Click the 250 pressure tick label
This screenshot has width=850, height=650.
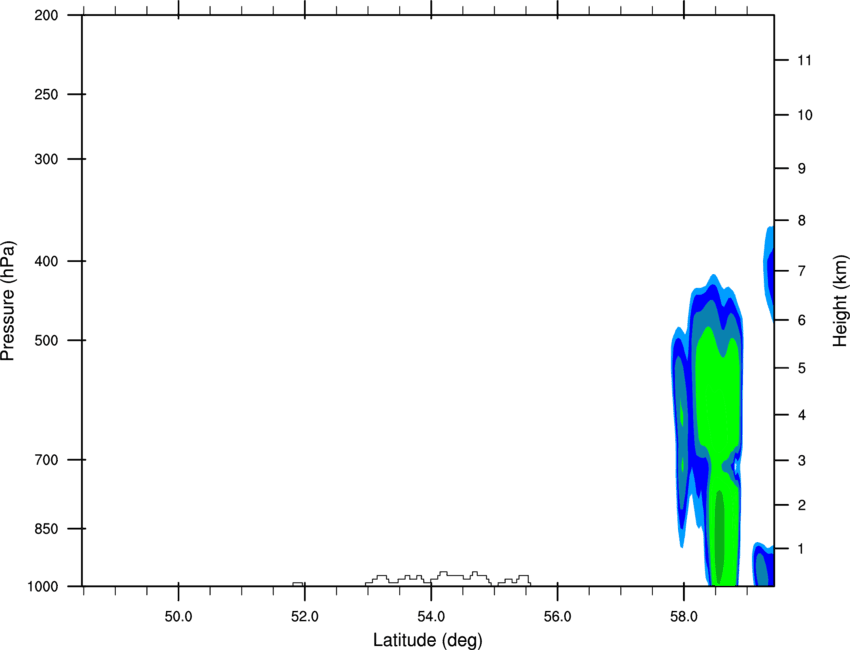pyautogui.click(x=47, y=95)
